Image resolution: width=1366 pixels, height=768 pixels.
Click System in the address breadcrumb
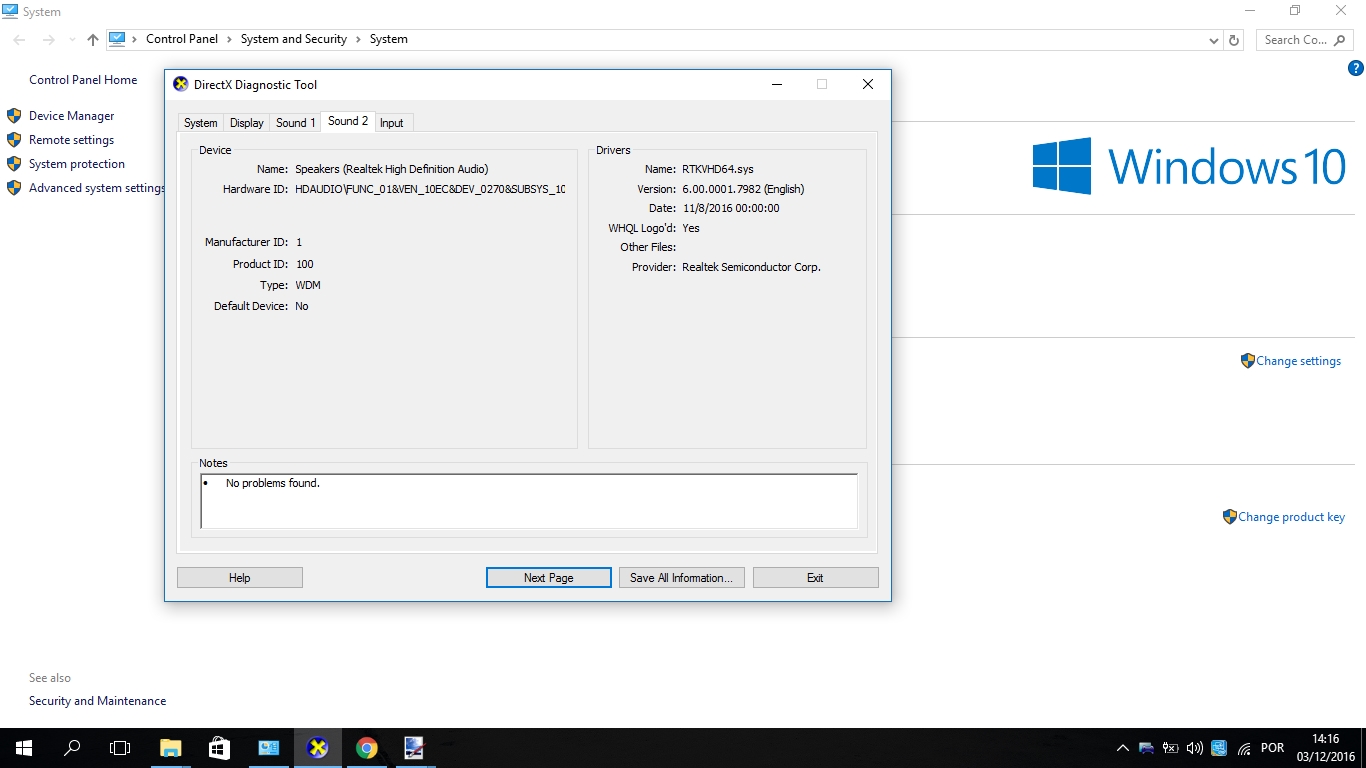coord(389,39)
